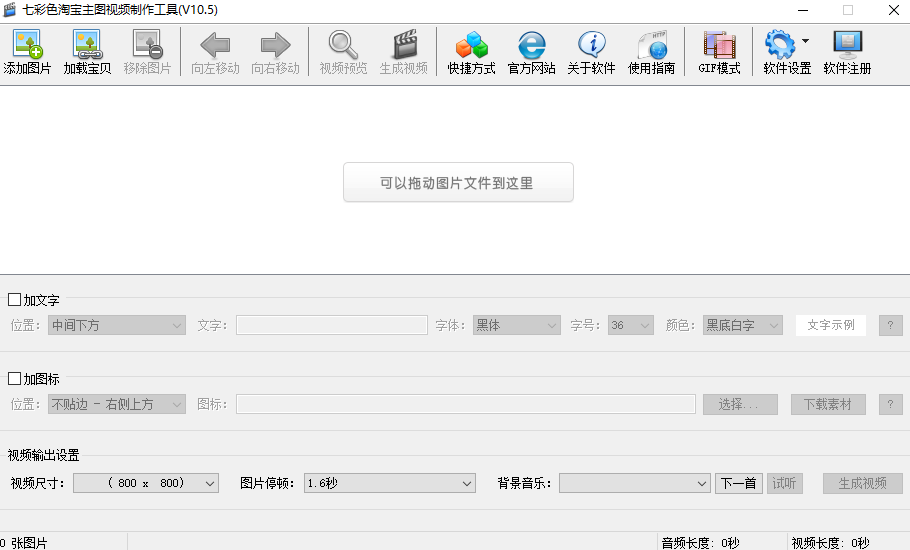Open the 使用指南 user guide icon
The height and width of the screenshot is (550, 910).
(x=652, y=45)
